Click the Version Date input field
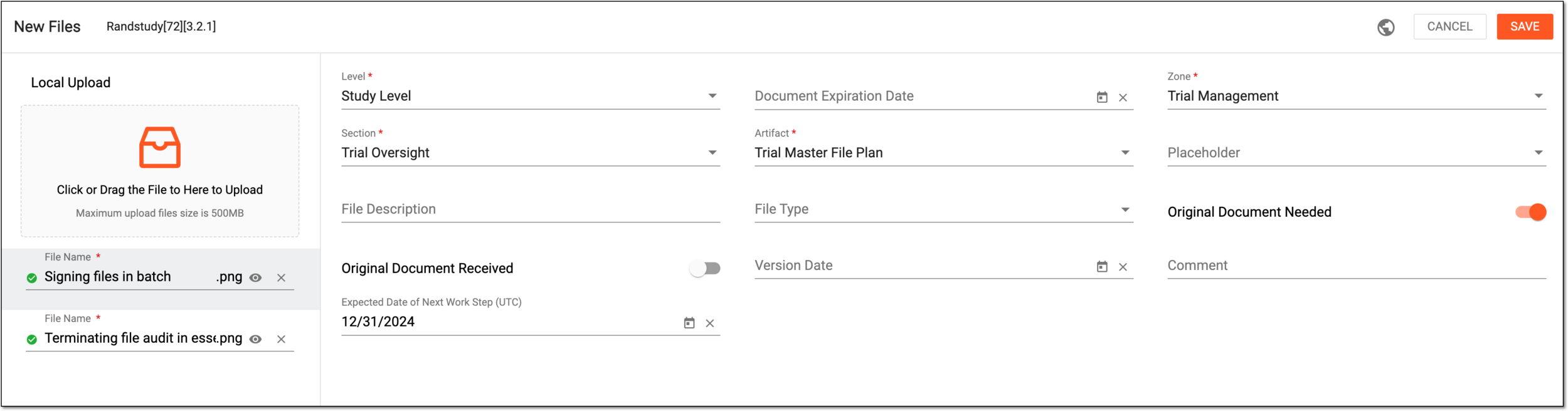This screenshot has height=411, width=1568. (922, 266)
